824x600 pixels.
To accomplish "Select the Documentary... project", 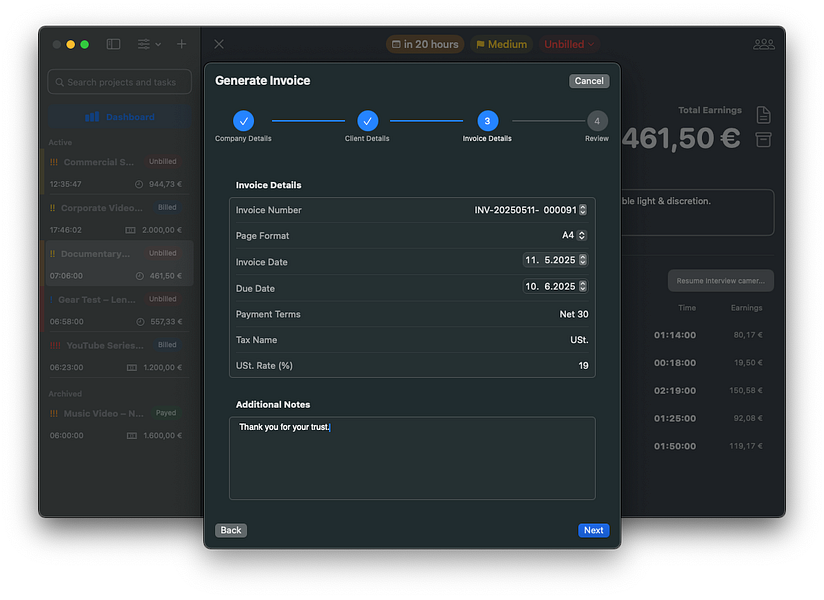I will (x=119, y=264).
